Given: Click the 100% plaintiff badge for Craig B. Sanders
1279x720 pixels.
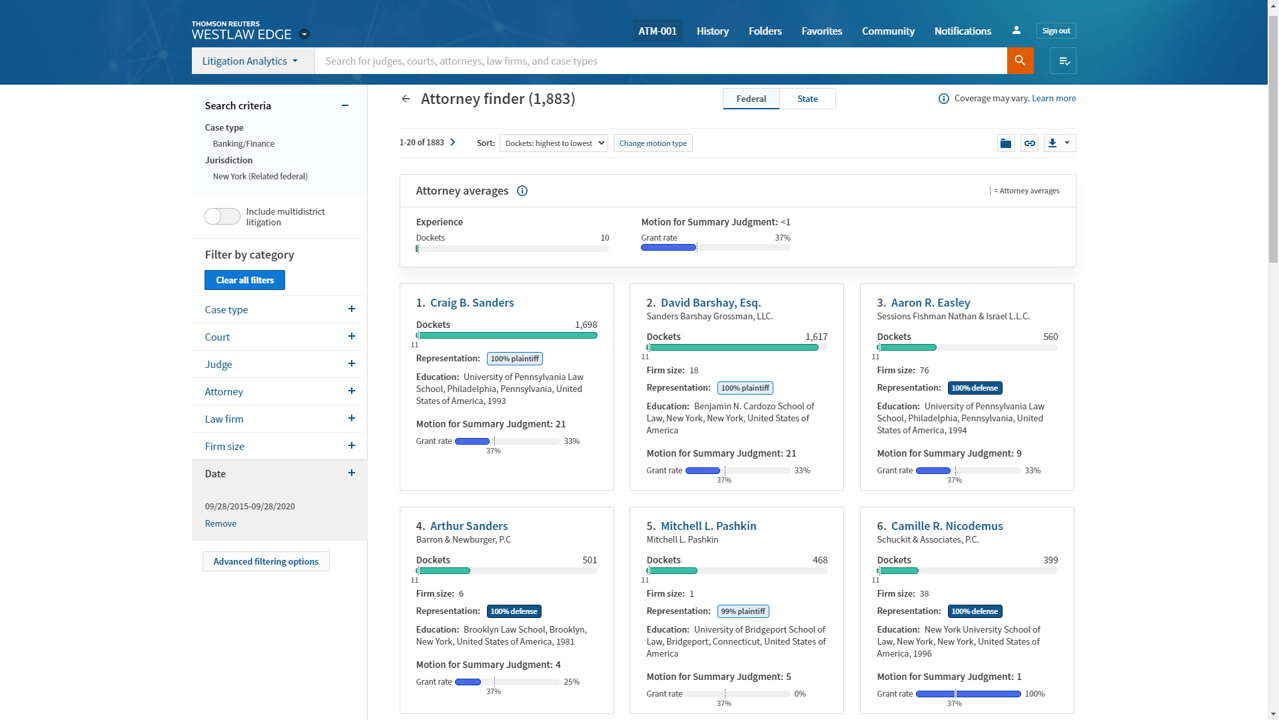Looking at the screenshot, I should (x=515, y=359).
